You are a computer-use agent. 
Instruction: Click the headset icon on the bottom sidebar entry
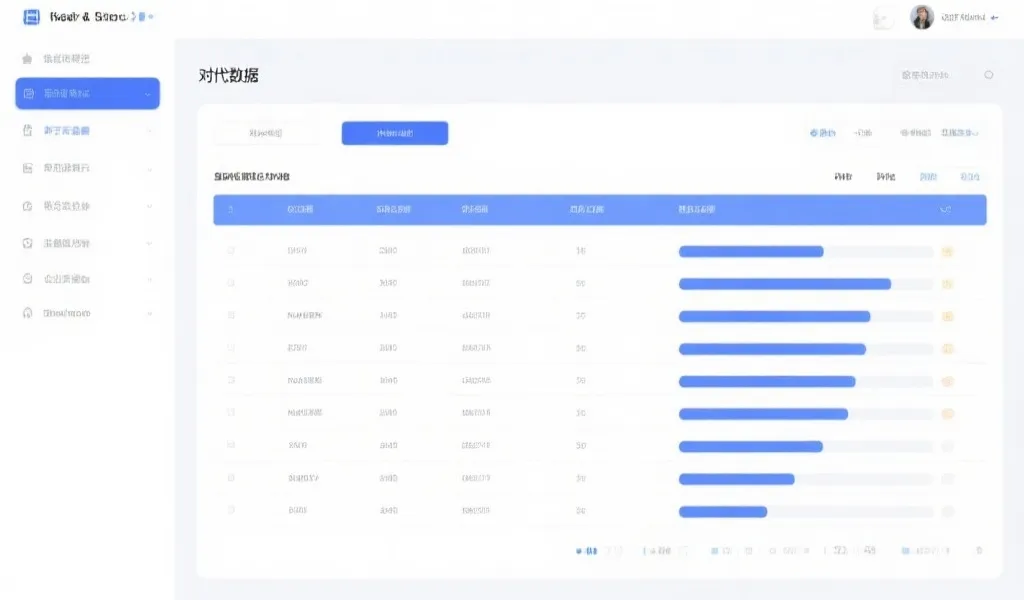coord(29,312)
